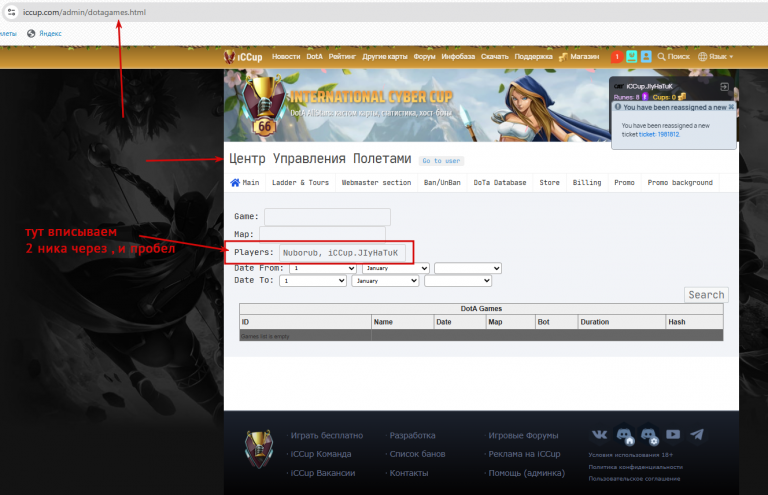Switch to the Webmaster section tab

[x=376, y=183]
